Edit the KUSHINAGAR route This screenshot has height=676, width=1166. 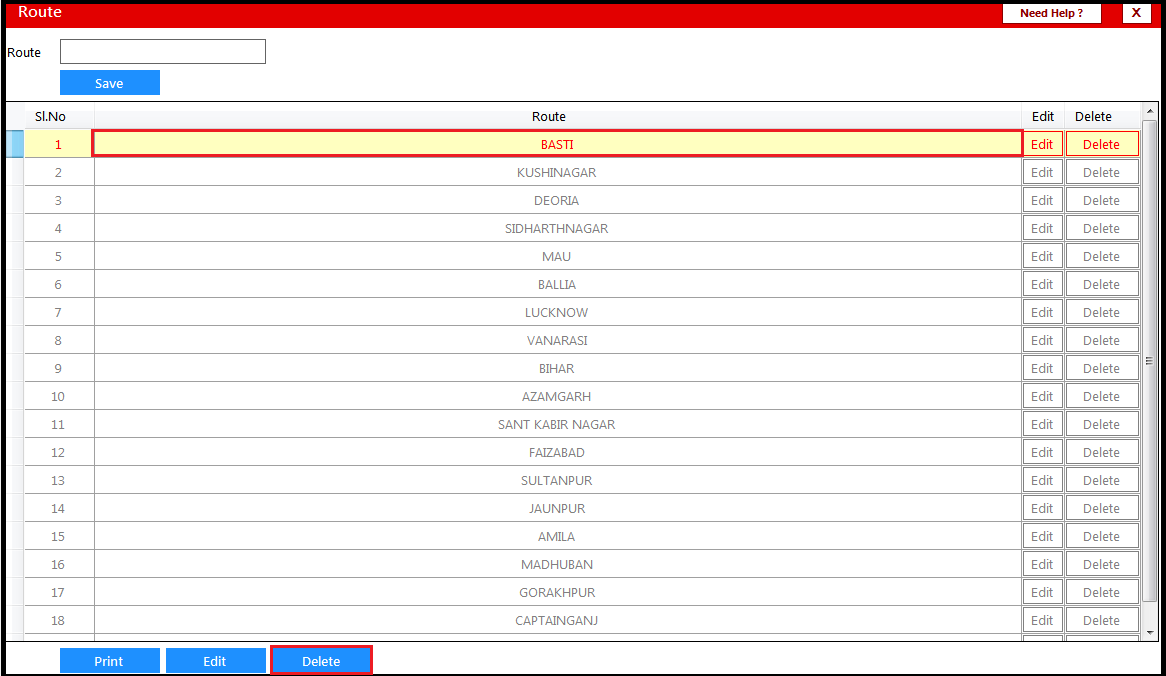1042,173
